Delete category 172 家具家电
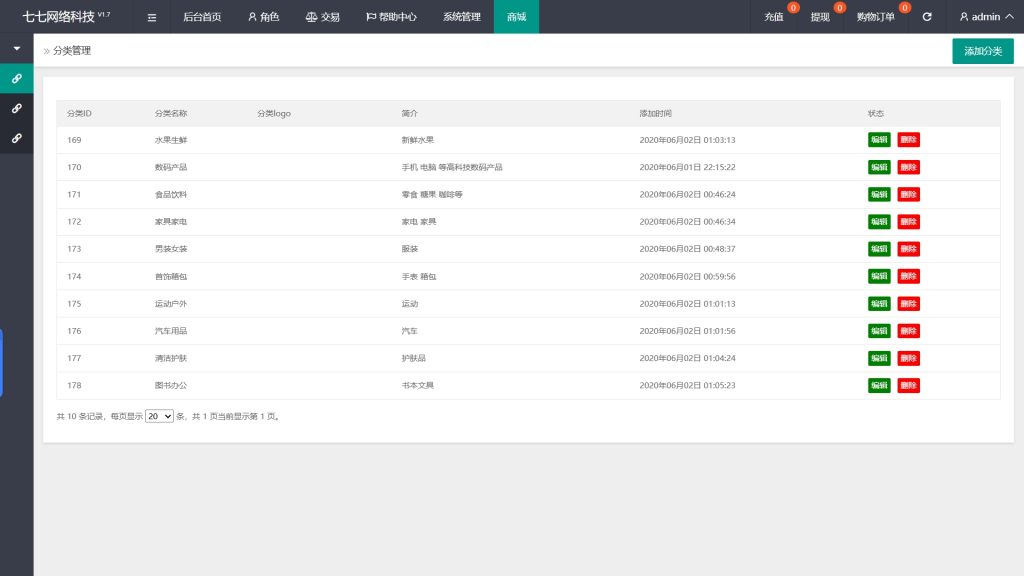The image size is (1024, 576). pyautogui.click(x=908, y=222)
